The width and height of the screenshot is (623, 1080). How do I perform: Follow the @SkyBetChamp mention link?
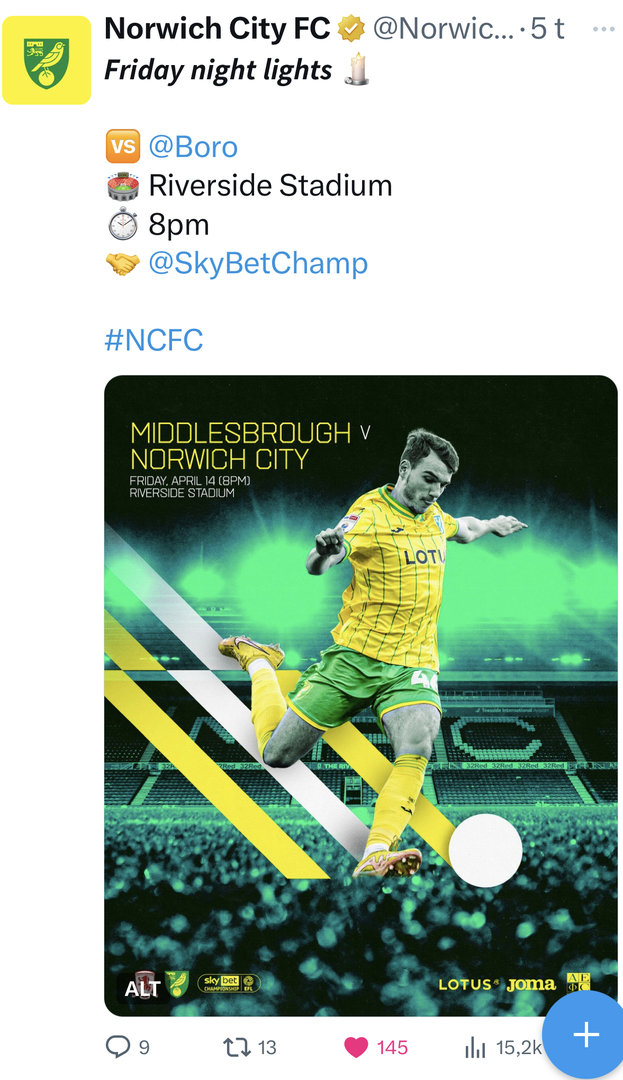coord(258,263)
